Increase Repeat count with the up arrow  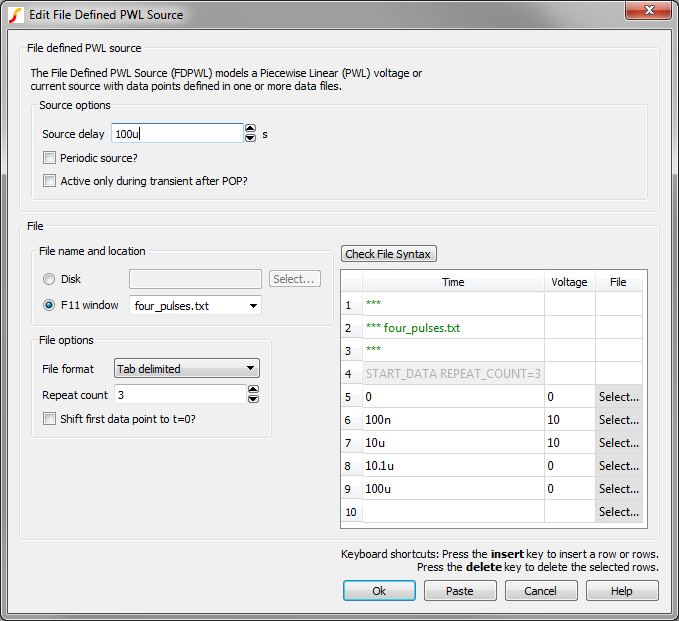(x=253, y=390)
